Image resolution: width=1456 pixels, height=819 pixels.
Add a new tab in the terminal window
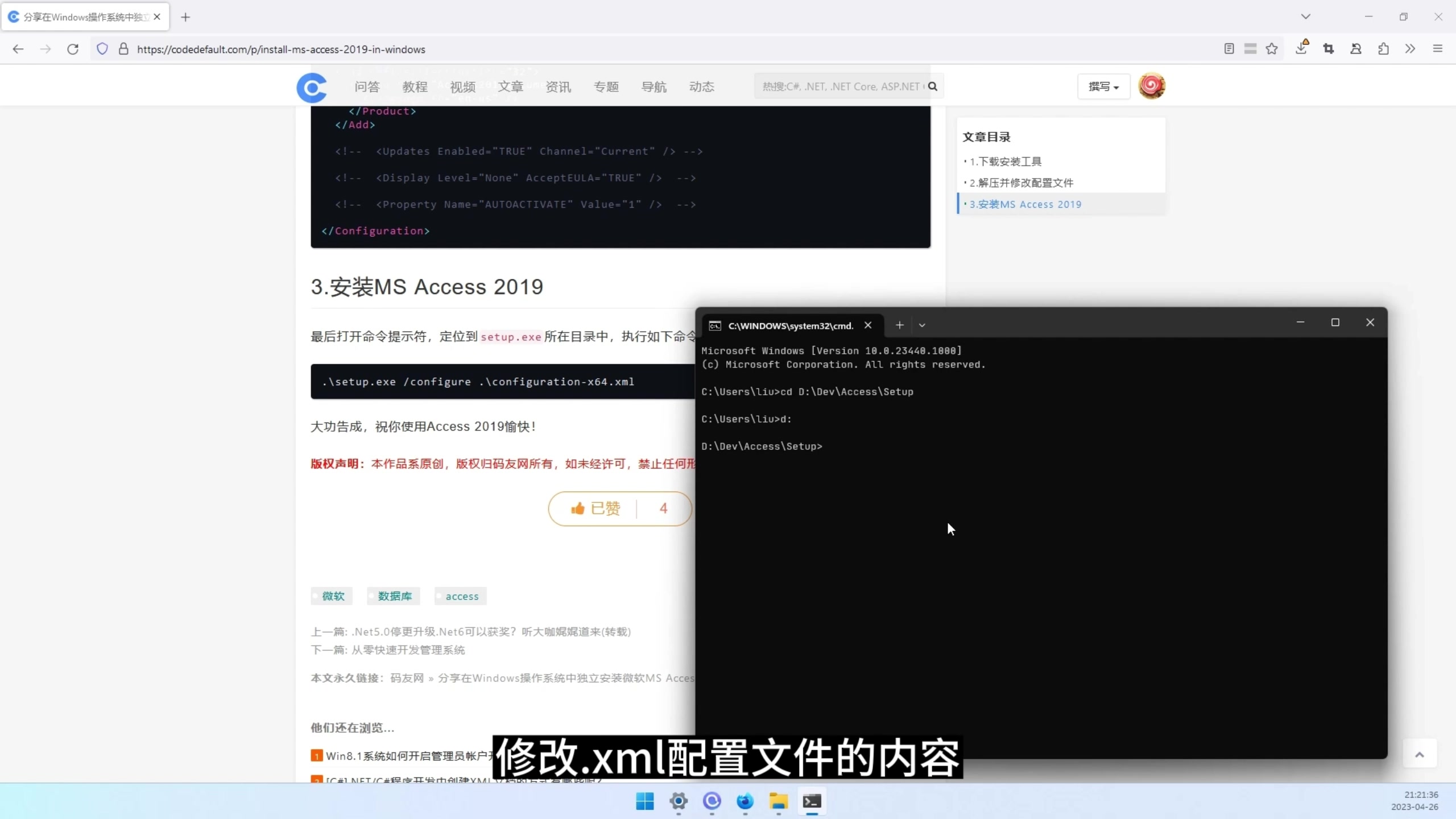(900, 325)
